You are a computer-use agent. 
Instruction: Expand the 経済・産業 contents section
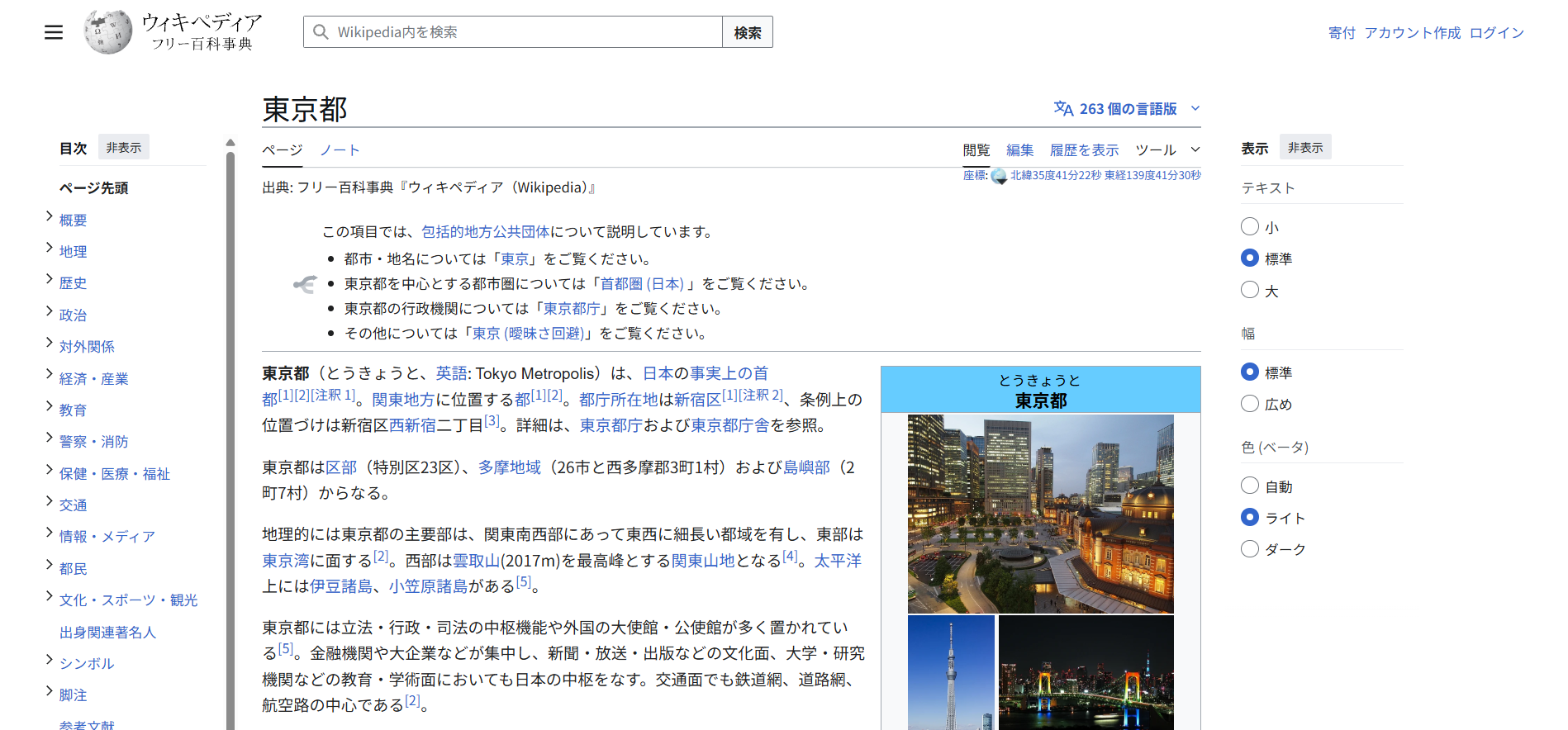[x=49, y=375]
